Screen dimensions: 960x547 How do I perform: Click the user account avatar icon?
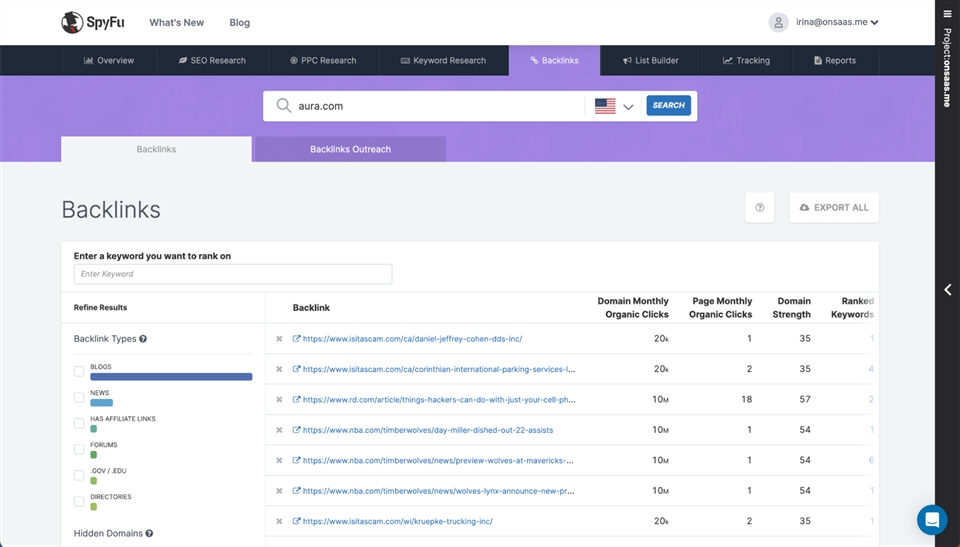pyautogui.click(x=778, y=22)
